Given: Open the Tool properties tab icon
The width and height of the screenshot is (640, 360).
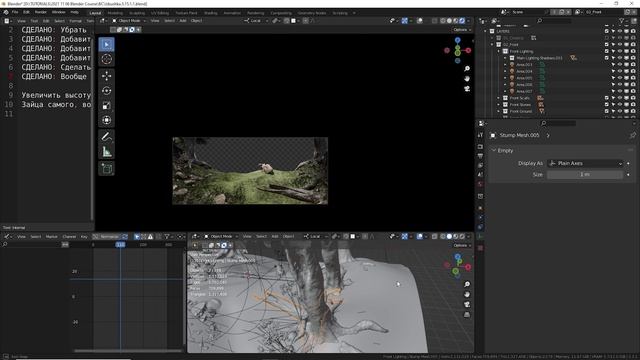Looking at the screenshot, I should [x=480, y=135].
